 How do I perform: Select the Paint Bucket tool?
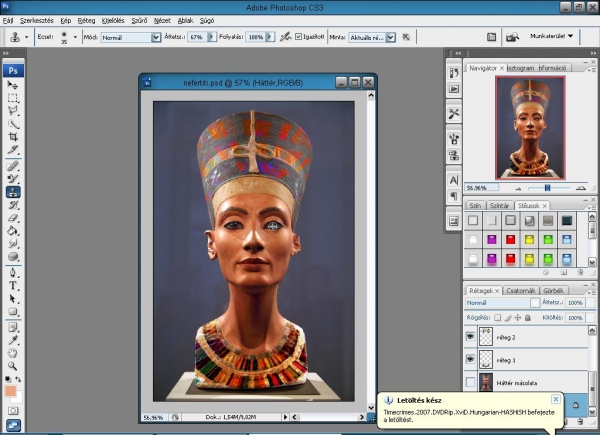pyautogui.click(x=13, y=231)
